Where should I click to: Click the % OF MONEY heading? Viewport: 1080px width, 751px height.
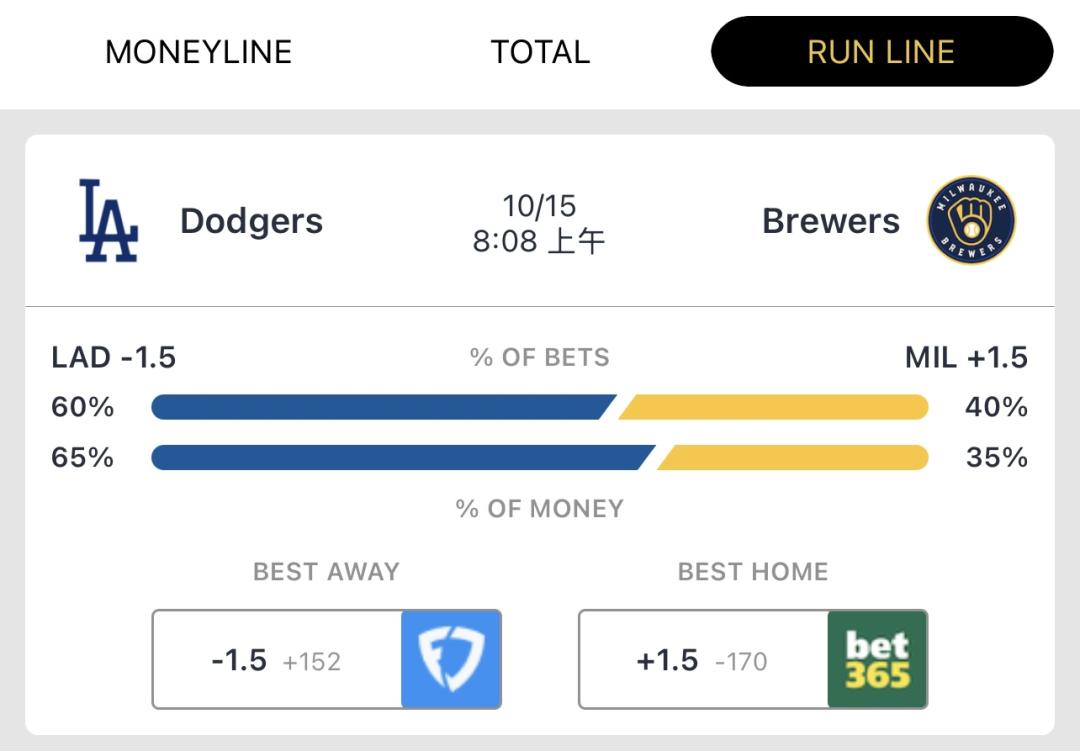(539, 508)
